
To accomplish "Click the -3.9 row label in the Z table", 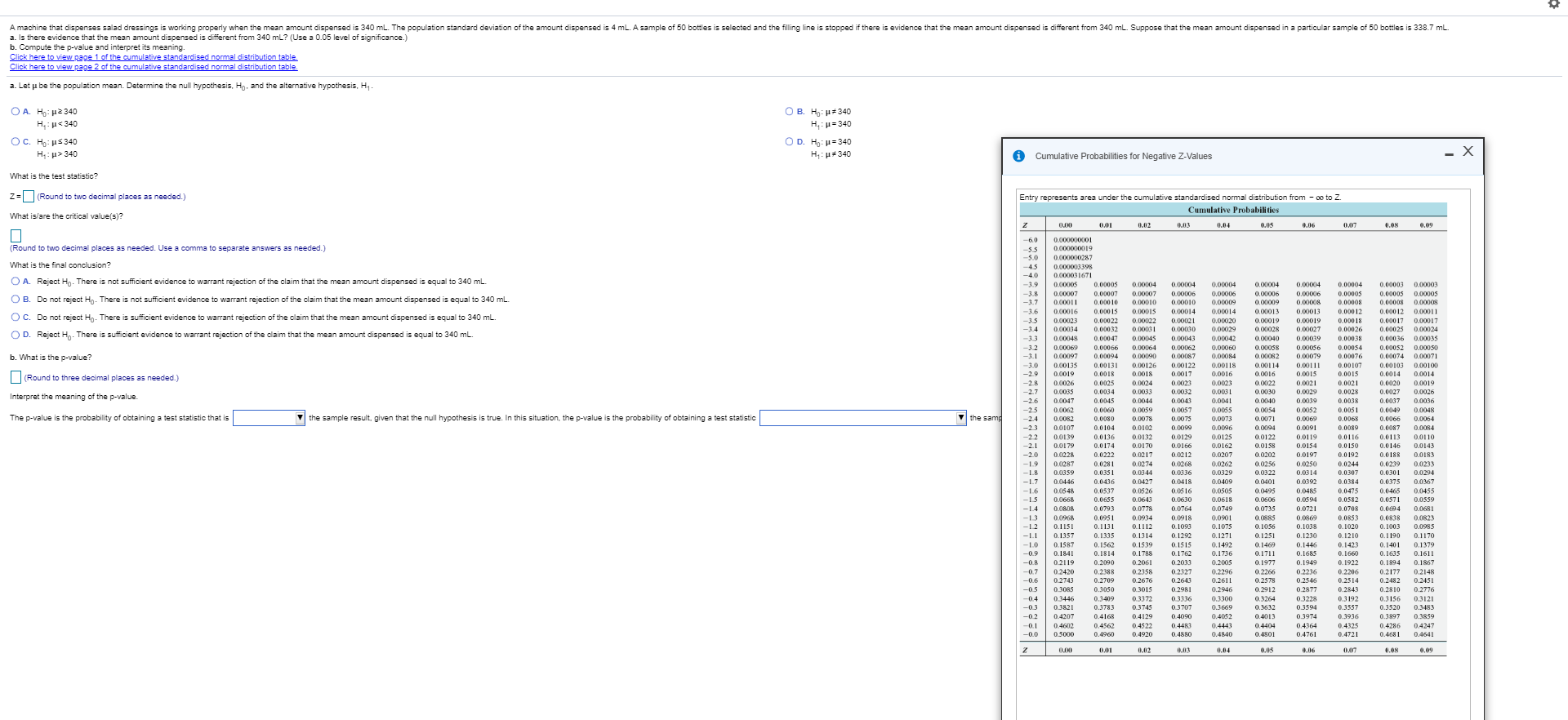I will pos(1031,285).
